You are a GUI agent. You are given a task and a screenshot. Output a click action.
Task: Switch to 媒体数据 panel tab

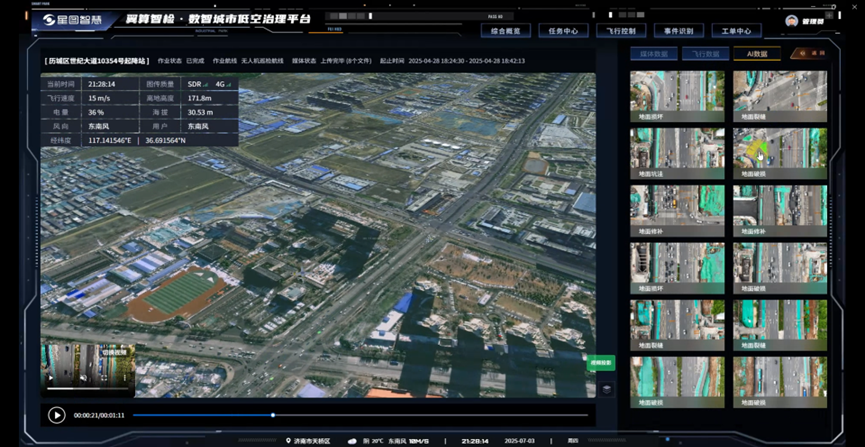[x=655, y=54]
